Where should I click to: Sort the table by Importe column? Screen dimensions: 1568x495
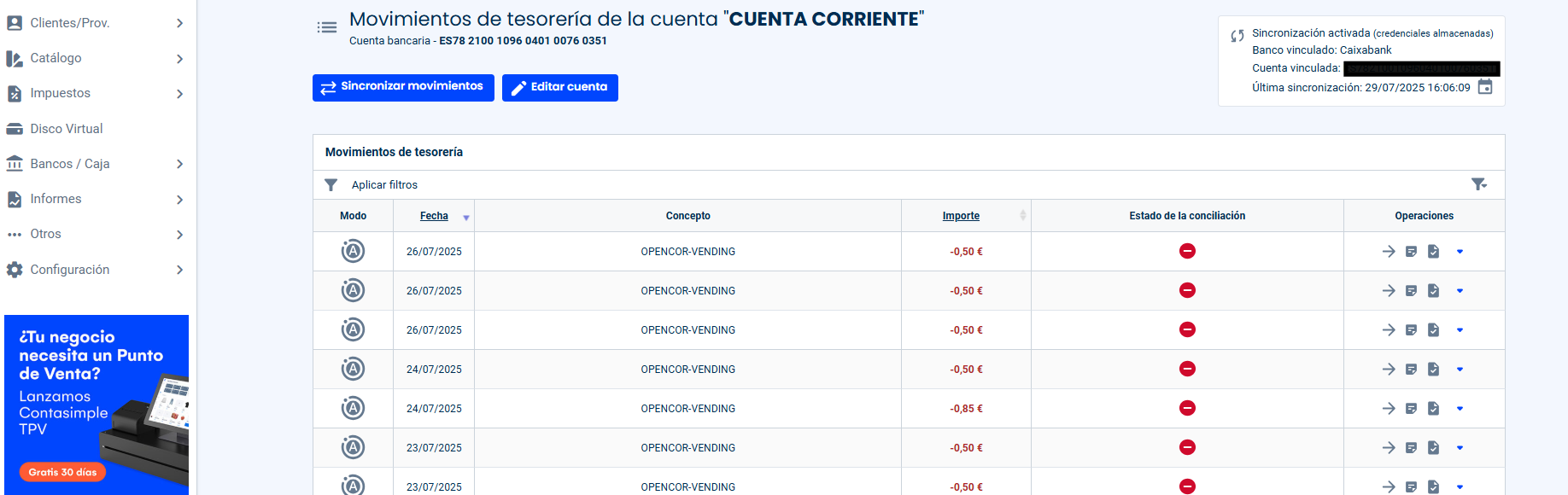(x=961, y=216)
